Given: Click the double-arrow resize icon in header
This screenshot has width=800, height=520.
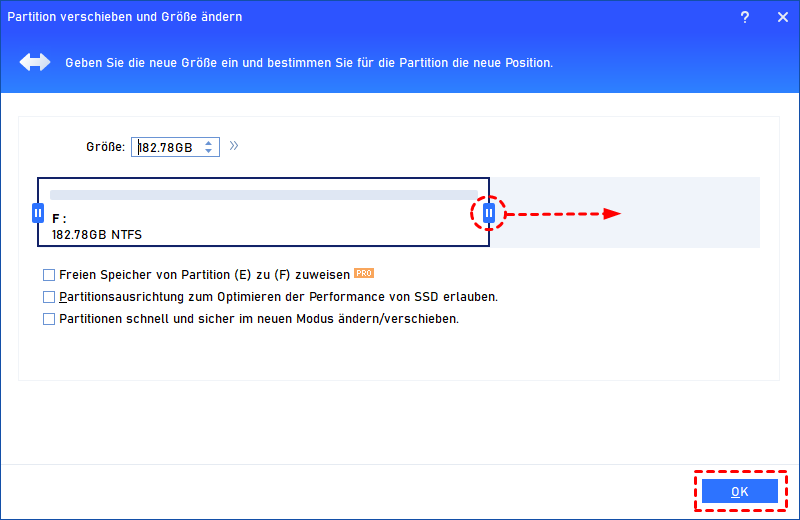Looking at the screenshot, I should (35, 62).
